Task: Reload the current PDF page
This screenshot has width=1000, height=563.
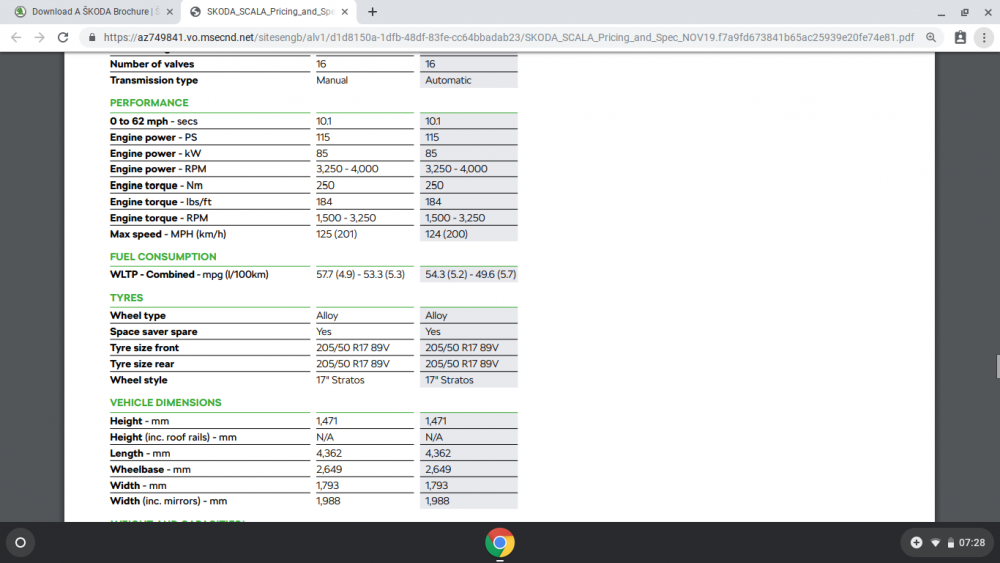Action: [x=62, y=38]
